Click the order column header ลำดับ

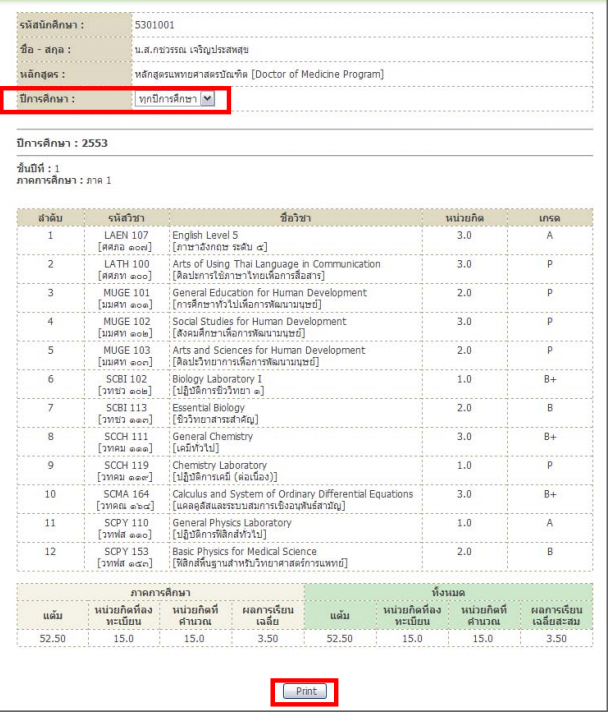click(x=51, y=218)
